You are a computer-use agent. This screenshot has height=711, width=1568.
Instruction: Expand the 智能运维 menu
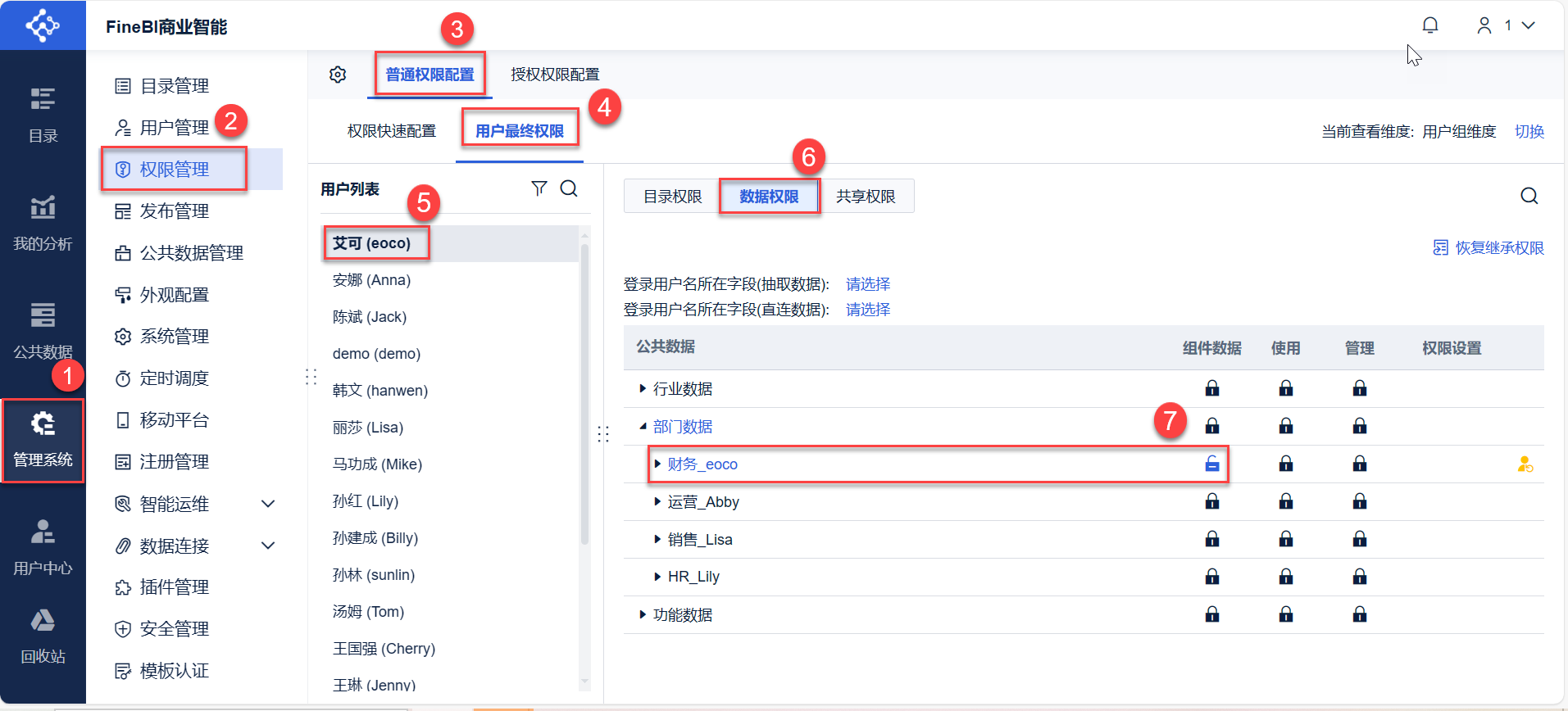point(268,504)
